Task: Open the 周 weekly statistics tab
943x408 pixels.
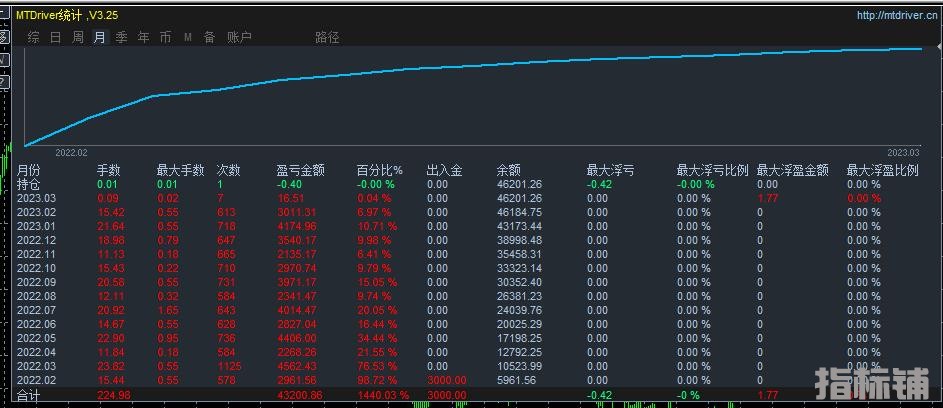Action: 77,38
